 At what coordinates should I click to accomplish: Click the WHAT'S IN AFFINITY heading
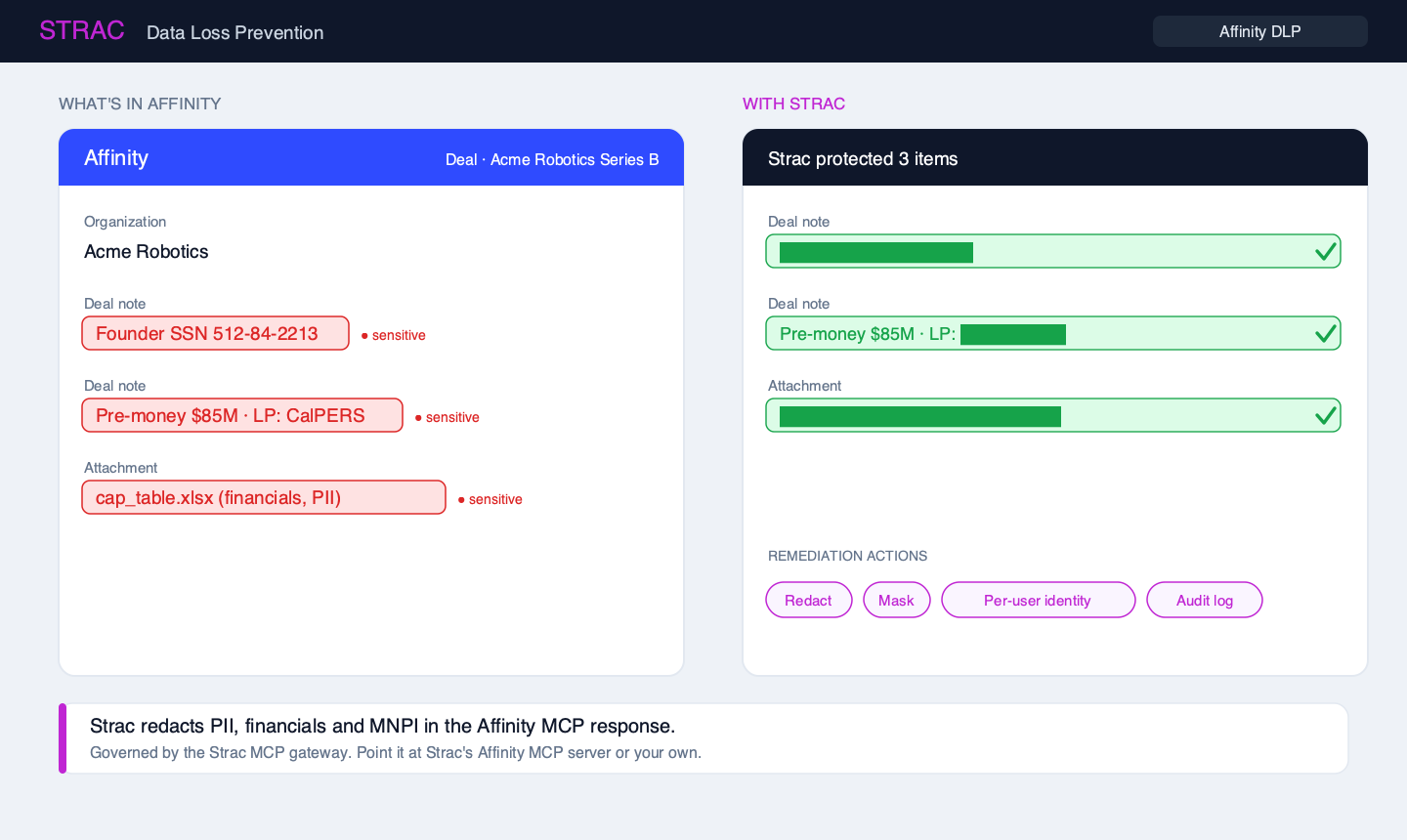pyautogui.click(x=140, y=104)
